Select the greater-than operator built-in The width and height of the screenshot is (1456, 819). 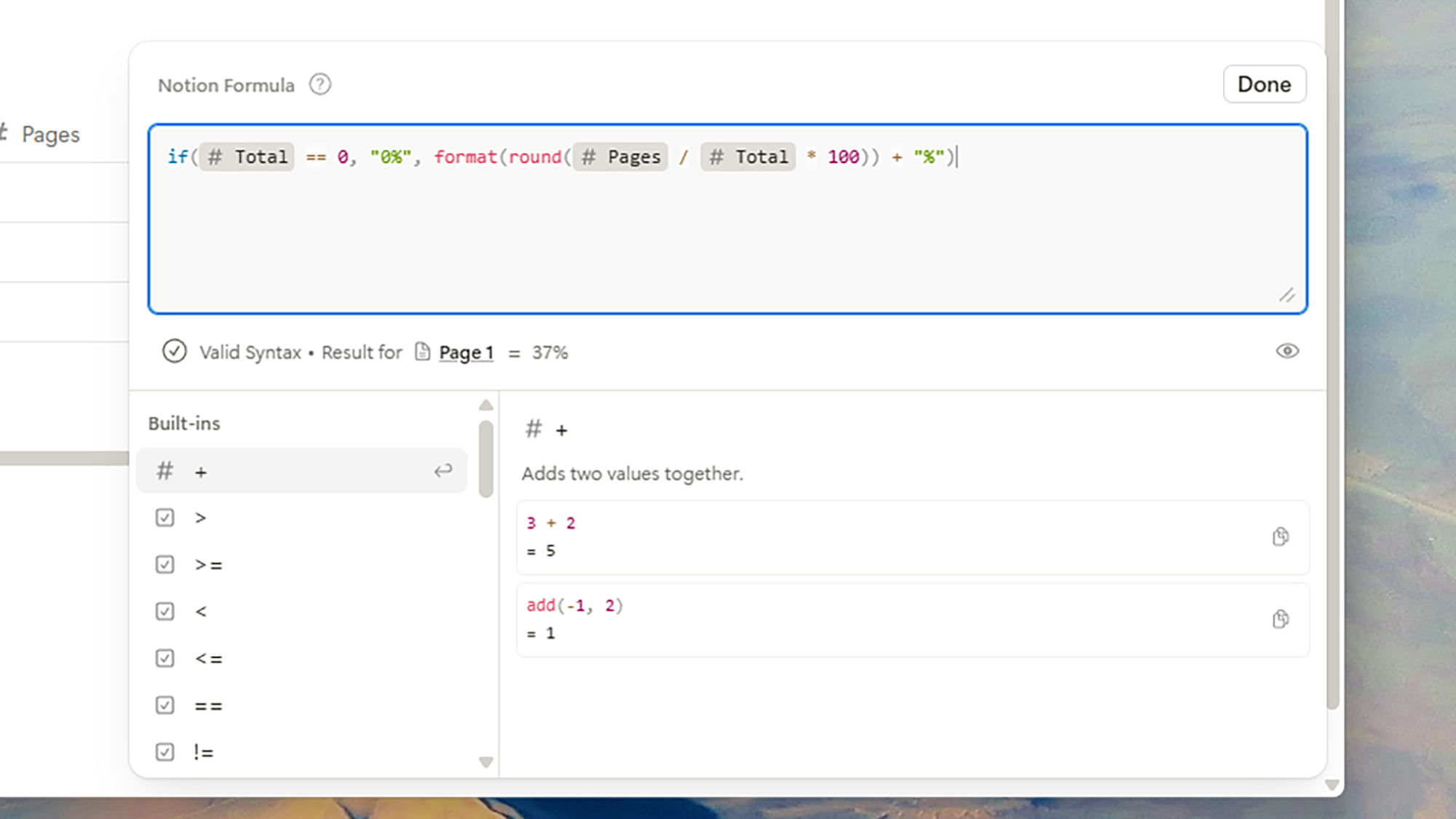201,518
